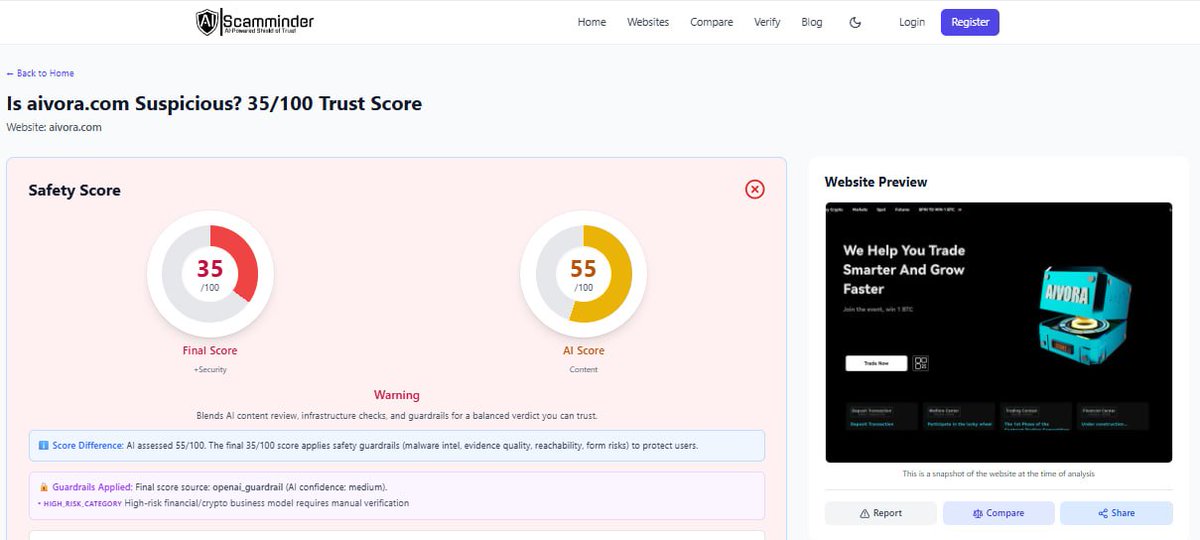Click the 'AI Score' label

click(584, 351)
